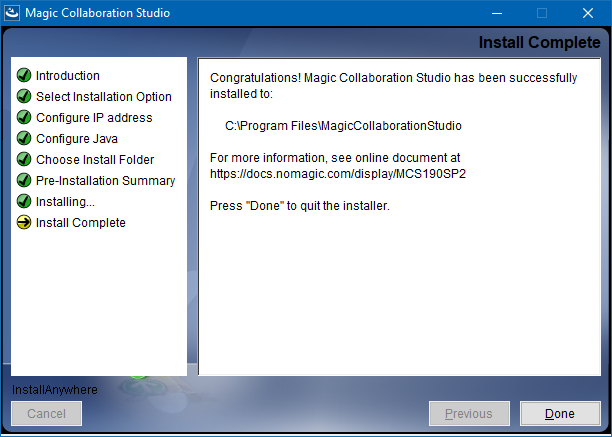Click the Cancel button
Image resolution: width=612 pixels, height=437 pixels.
point(46,413)
